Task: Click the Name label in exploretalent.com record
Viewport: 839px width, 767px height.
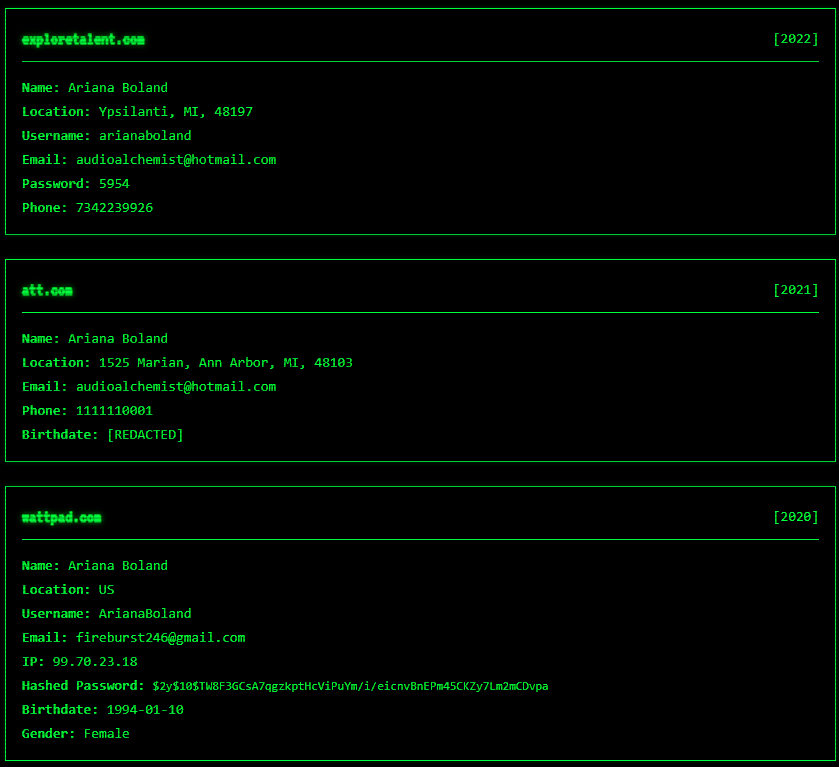Action: point(40,88)
